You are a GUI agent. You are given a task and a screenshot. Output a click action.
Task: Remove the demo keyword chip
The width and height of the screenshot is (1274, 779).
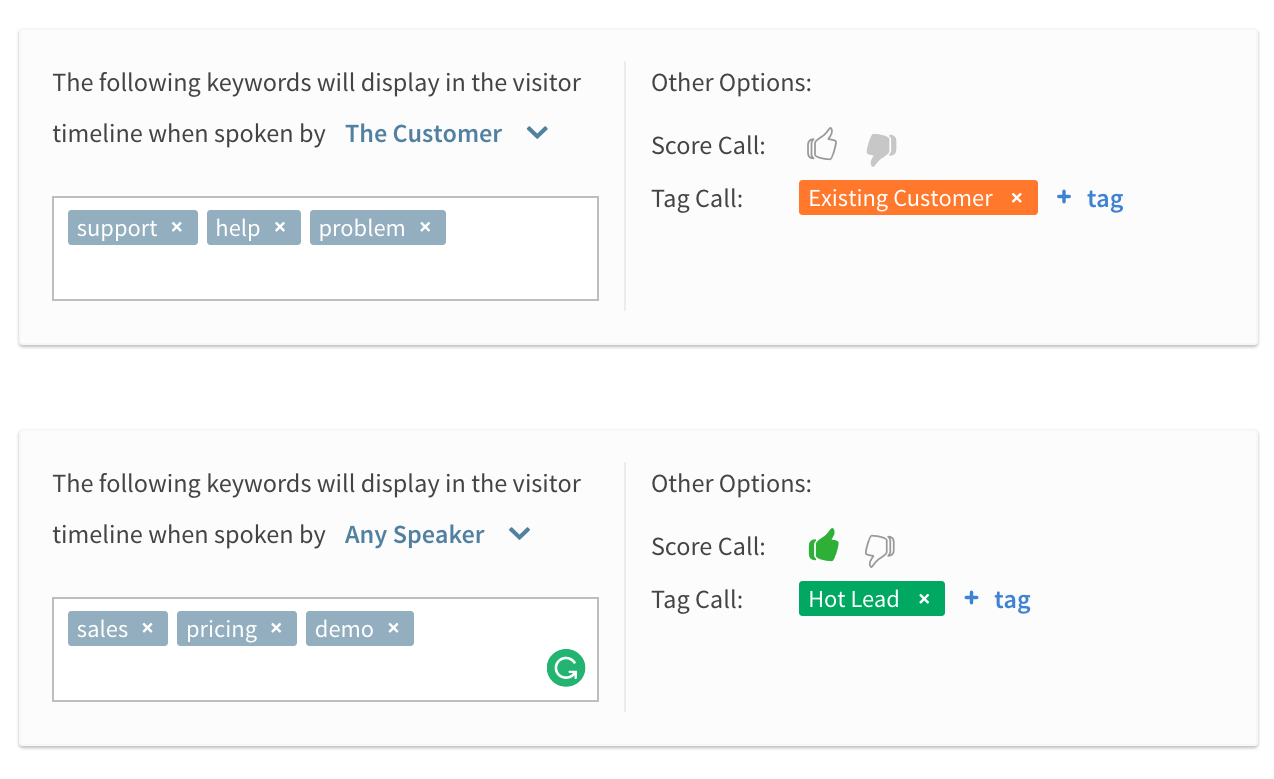coord(394,628)
